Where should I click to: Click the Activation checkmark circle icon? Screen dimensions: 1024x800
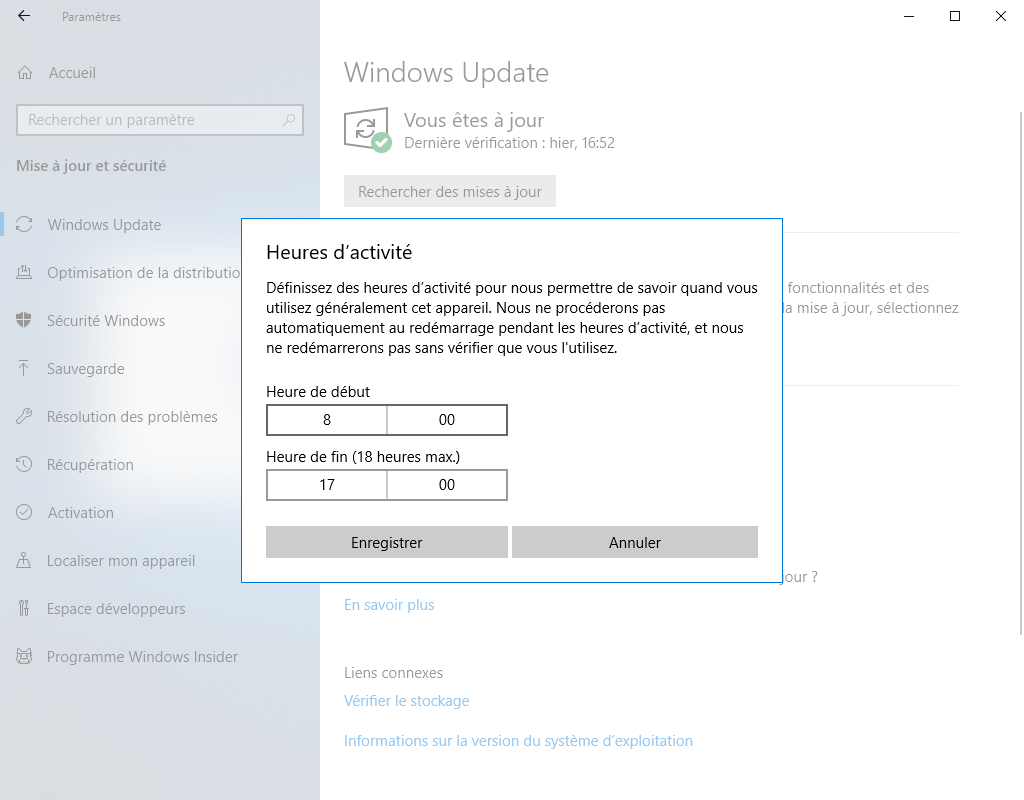24,513
